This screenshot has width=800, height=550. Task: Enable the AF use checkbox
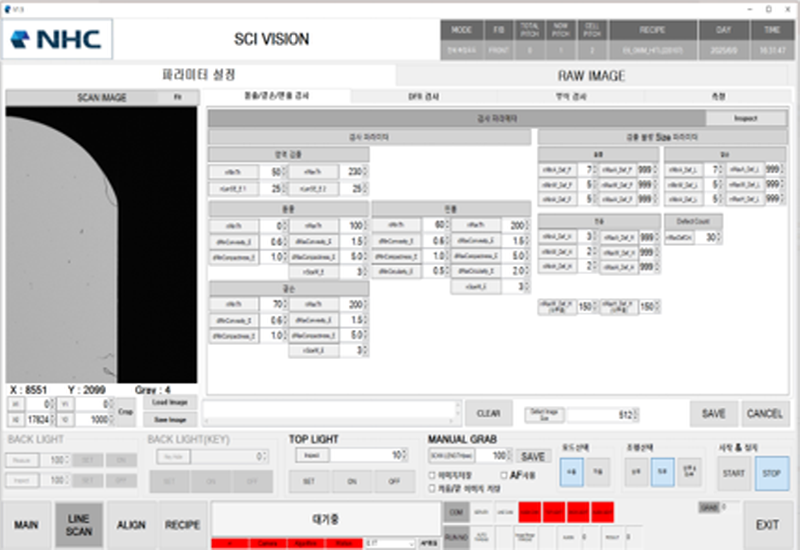click(504, 475)
